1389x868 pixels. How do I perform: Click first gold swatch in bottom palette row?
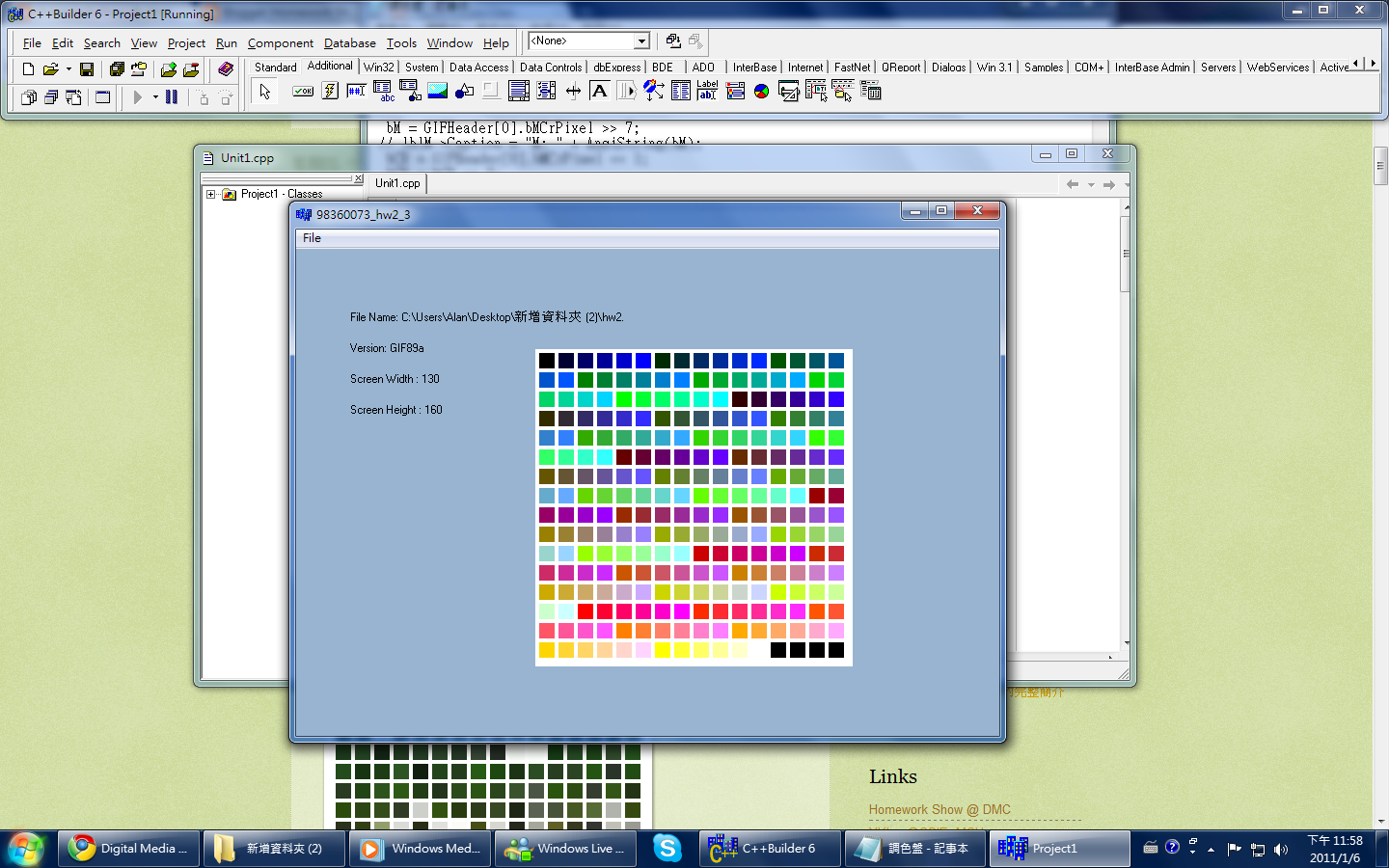[x=547, y=650]
